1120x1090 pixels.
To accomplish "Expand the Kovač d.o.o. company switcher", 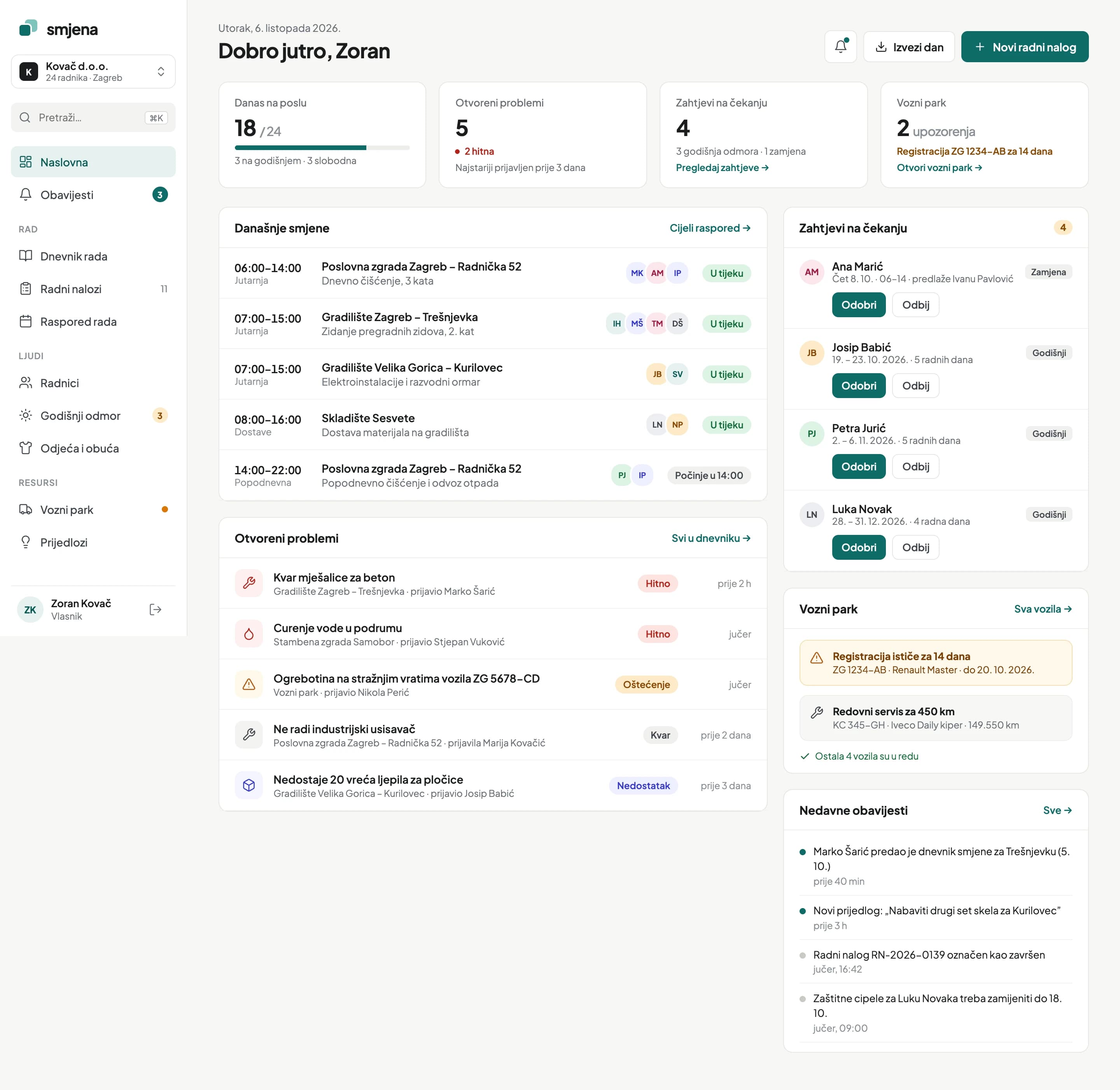I will coord(93,72).
